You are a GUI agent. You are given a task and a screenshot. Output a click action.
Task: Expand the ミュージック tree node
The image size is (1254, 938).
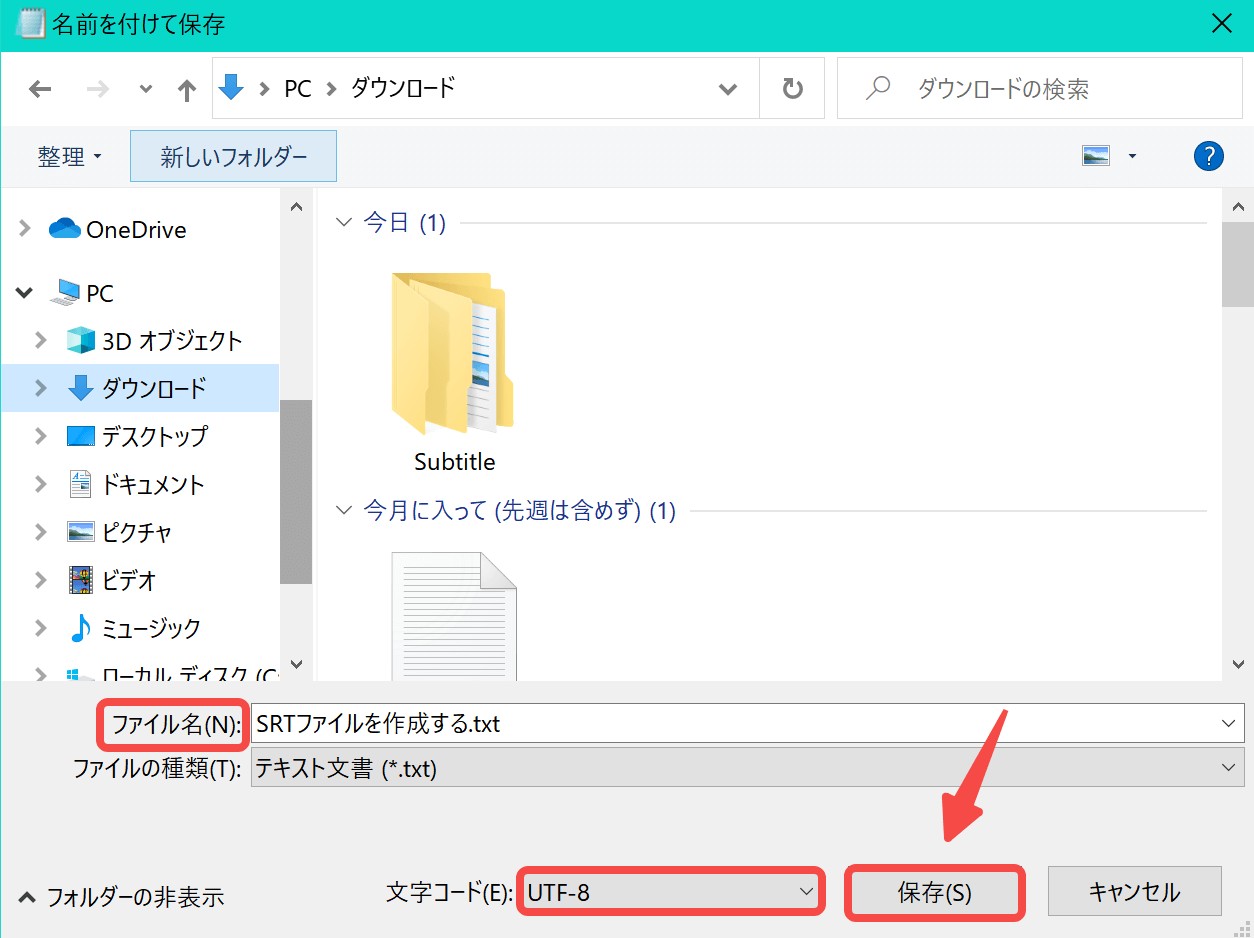pyautogui.click(x=41, y=628)
